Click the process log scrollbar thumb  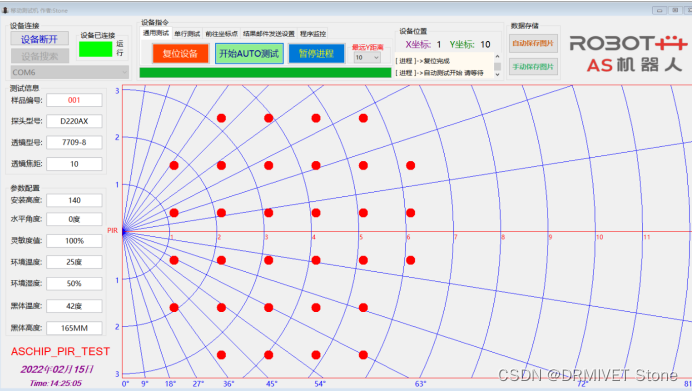497,66
